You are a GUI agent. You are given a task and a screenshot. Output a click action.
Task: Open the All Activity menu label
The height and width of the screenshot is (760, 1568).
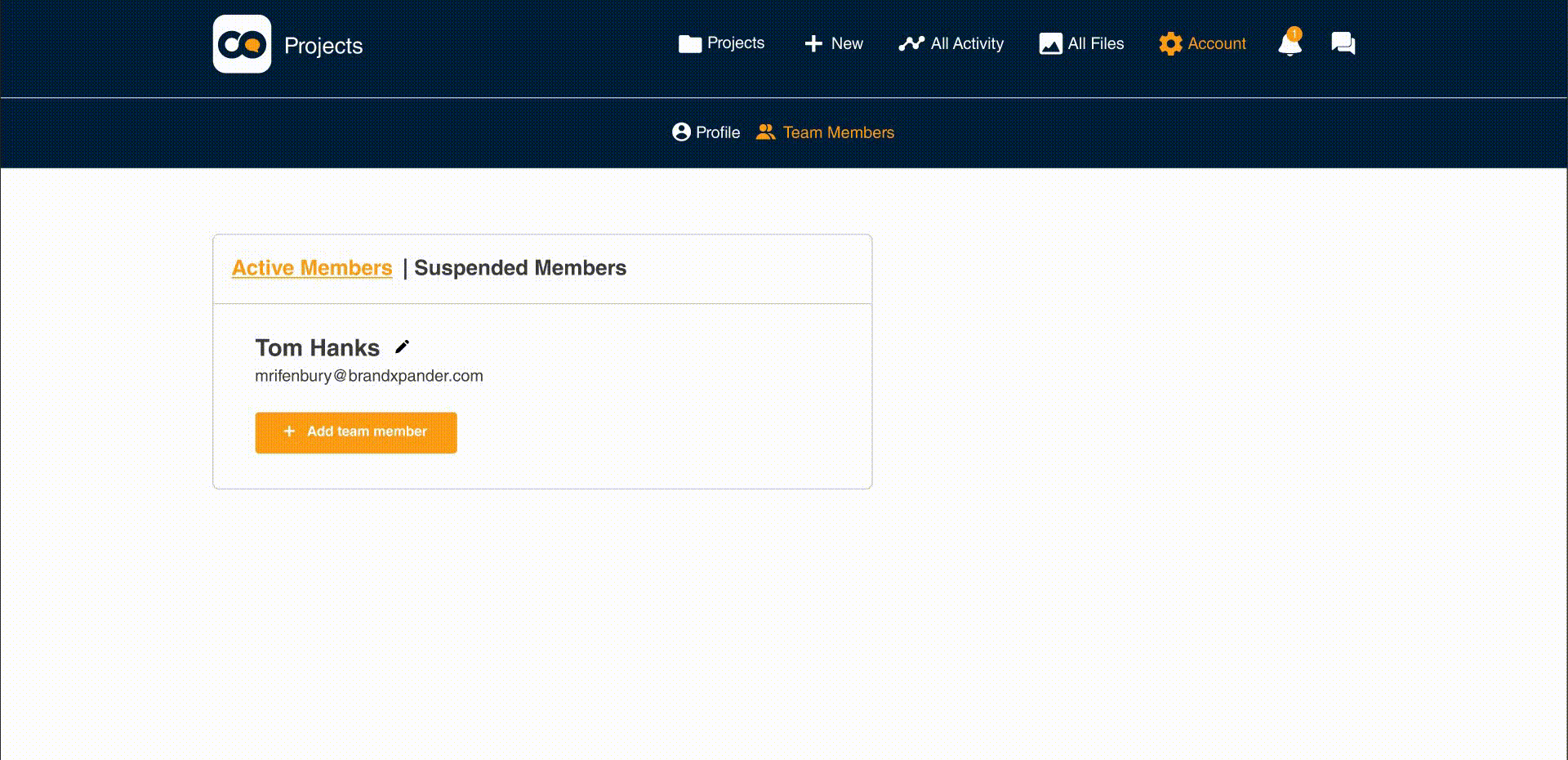pos(967,44)
